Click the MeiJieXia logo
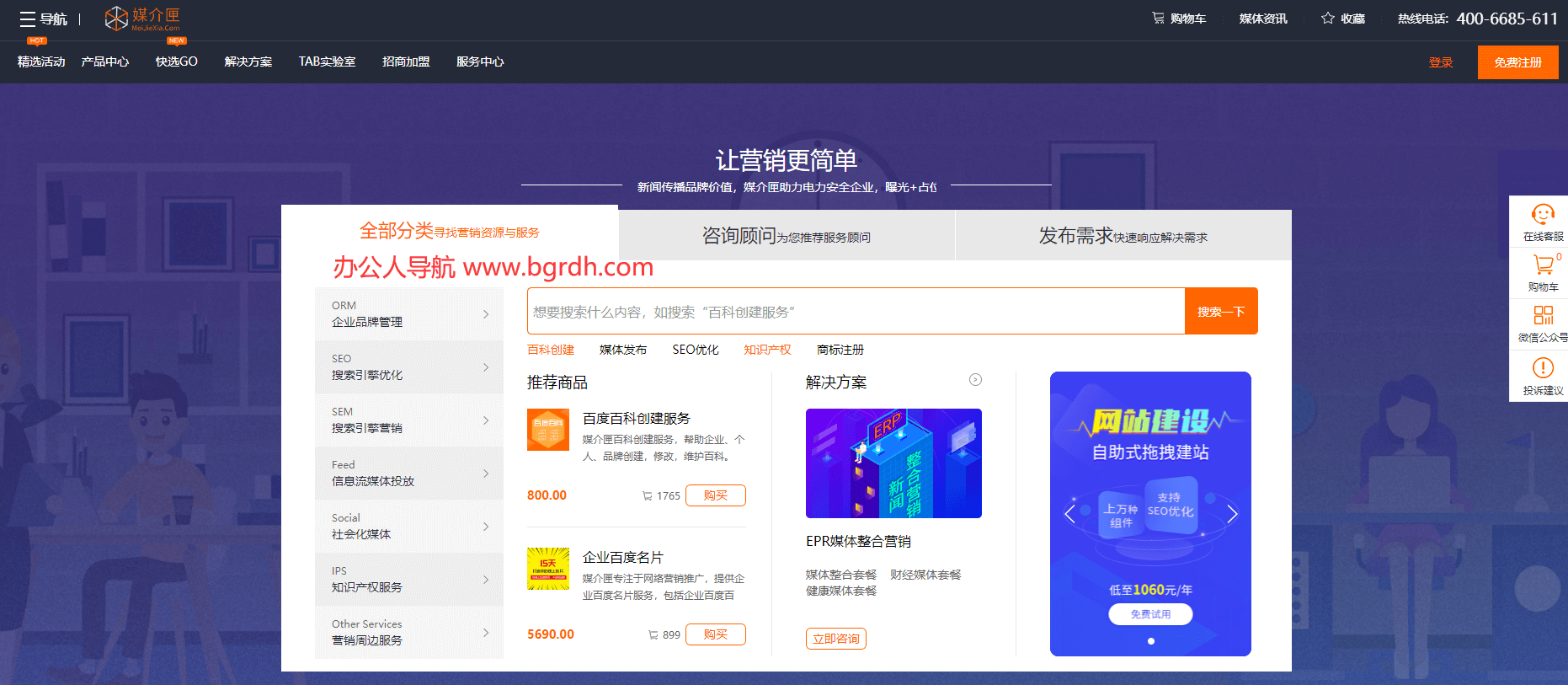 click(x=142, y=19)
